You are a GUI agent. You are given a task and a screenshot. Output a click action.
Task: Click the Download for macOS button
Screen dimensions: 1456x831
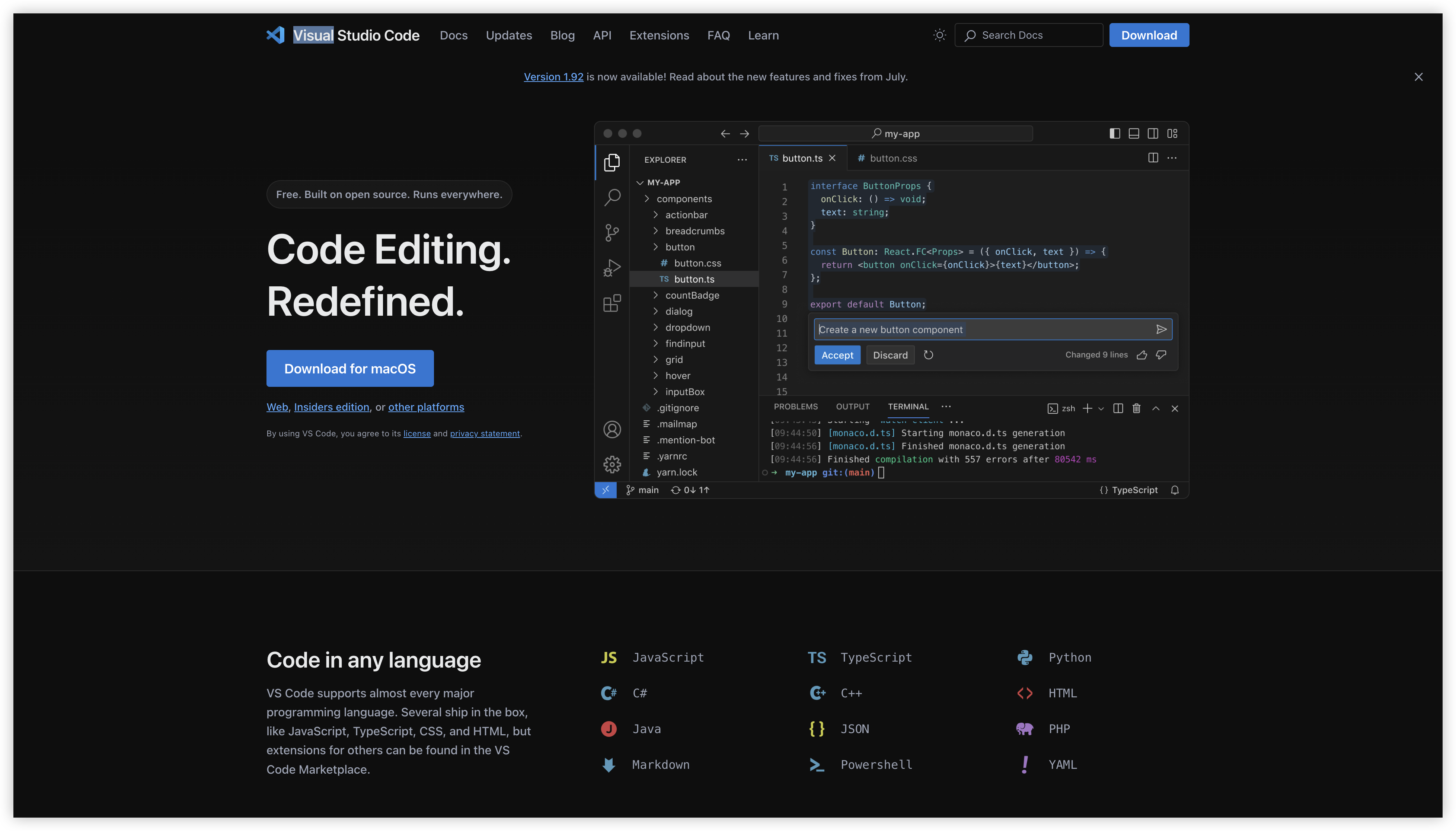tap(350, 369)
